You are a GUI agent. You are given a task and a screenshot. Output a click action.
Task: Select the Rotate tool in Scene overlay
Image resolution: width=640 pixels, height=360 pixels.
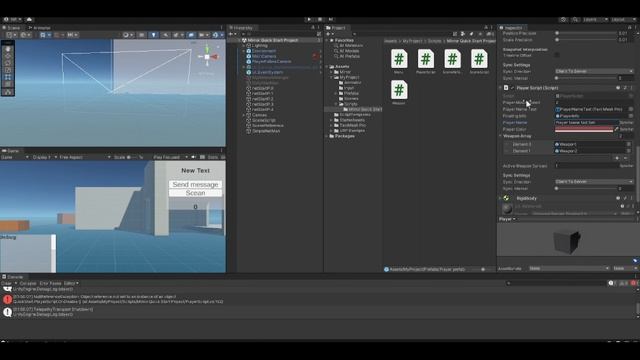click(x=8, y=63)
